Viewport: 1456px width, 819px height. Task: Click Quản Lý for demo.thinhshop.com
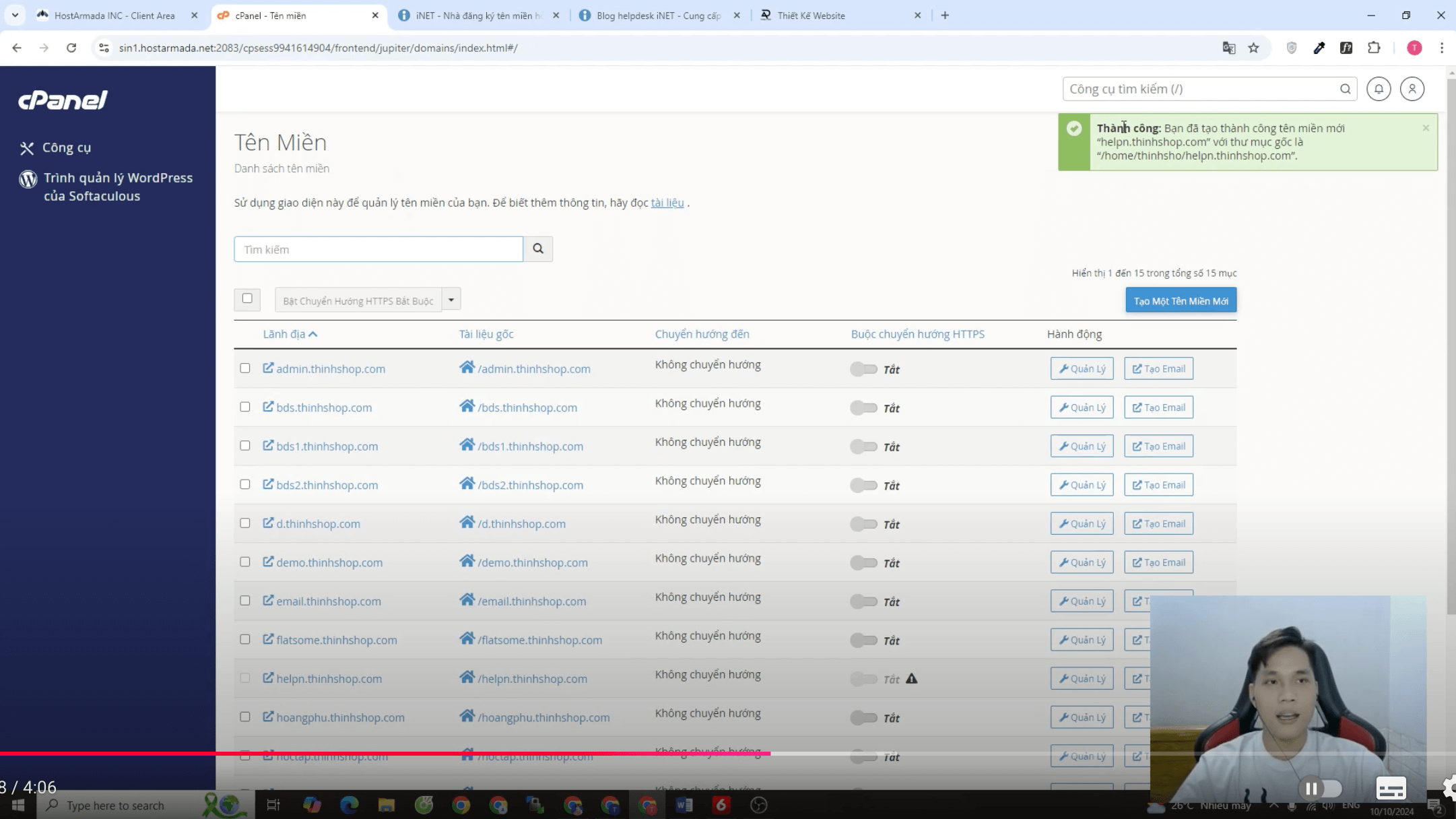point(1082,562)
